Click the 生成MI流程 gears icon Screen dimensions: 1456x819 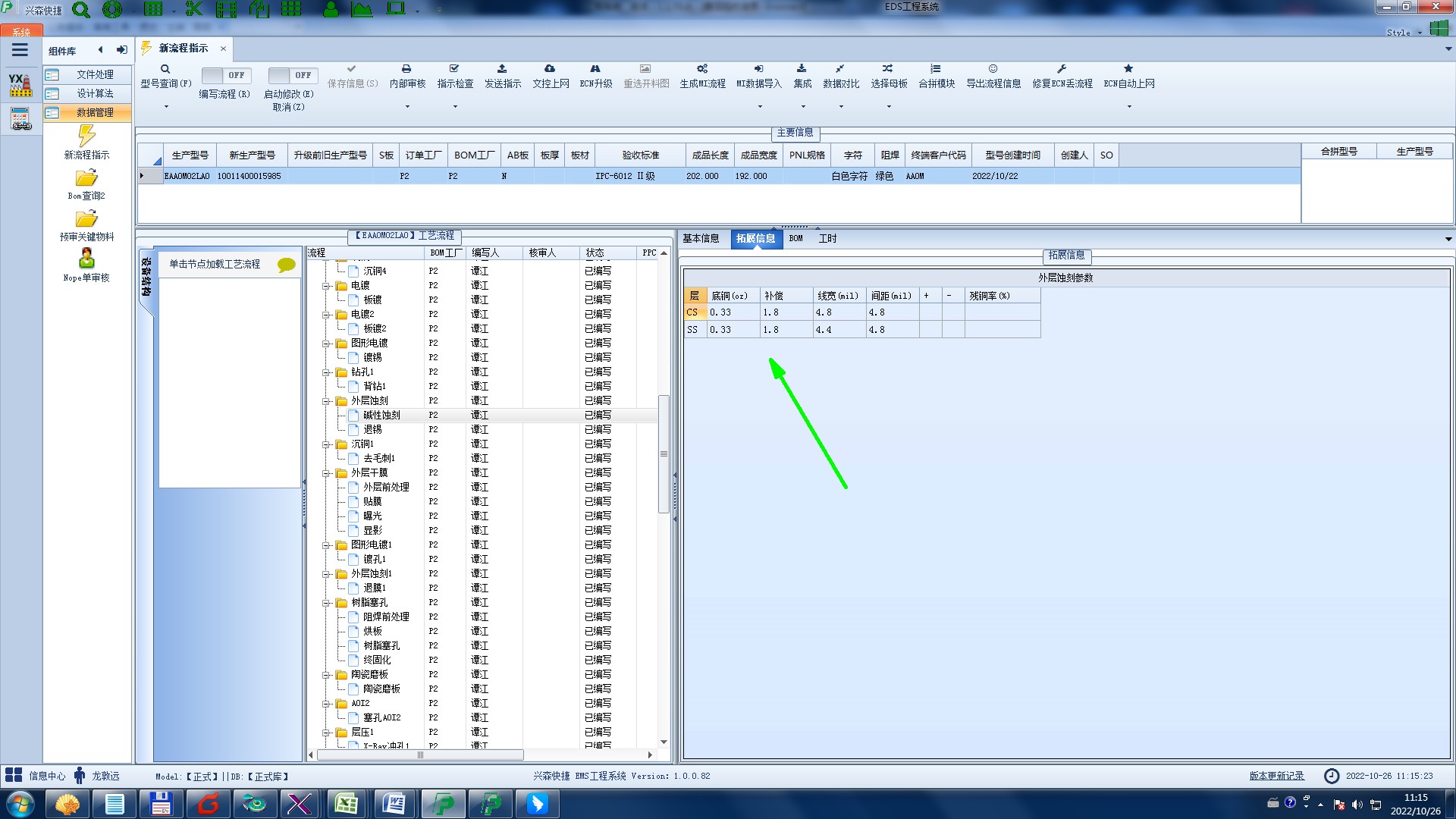(x=702, y=69)
